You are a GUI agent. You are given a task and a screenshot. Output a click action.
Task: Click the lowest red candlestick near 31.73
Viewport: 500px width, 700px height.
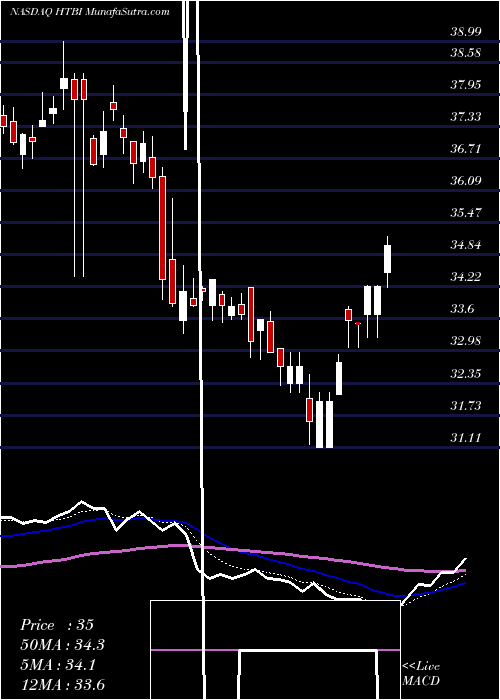click(309, 410)
